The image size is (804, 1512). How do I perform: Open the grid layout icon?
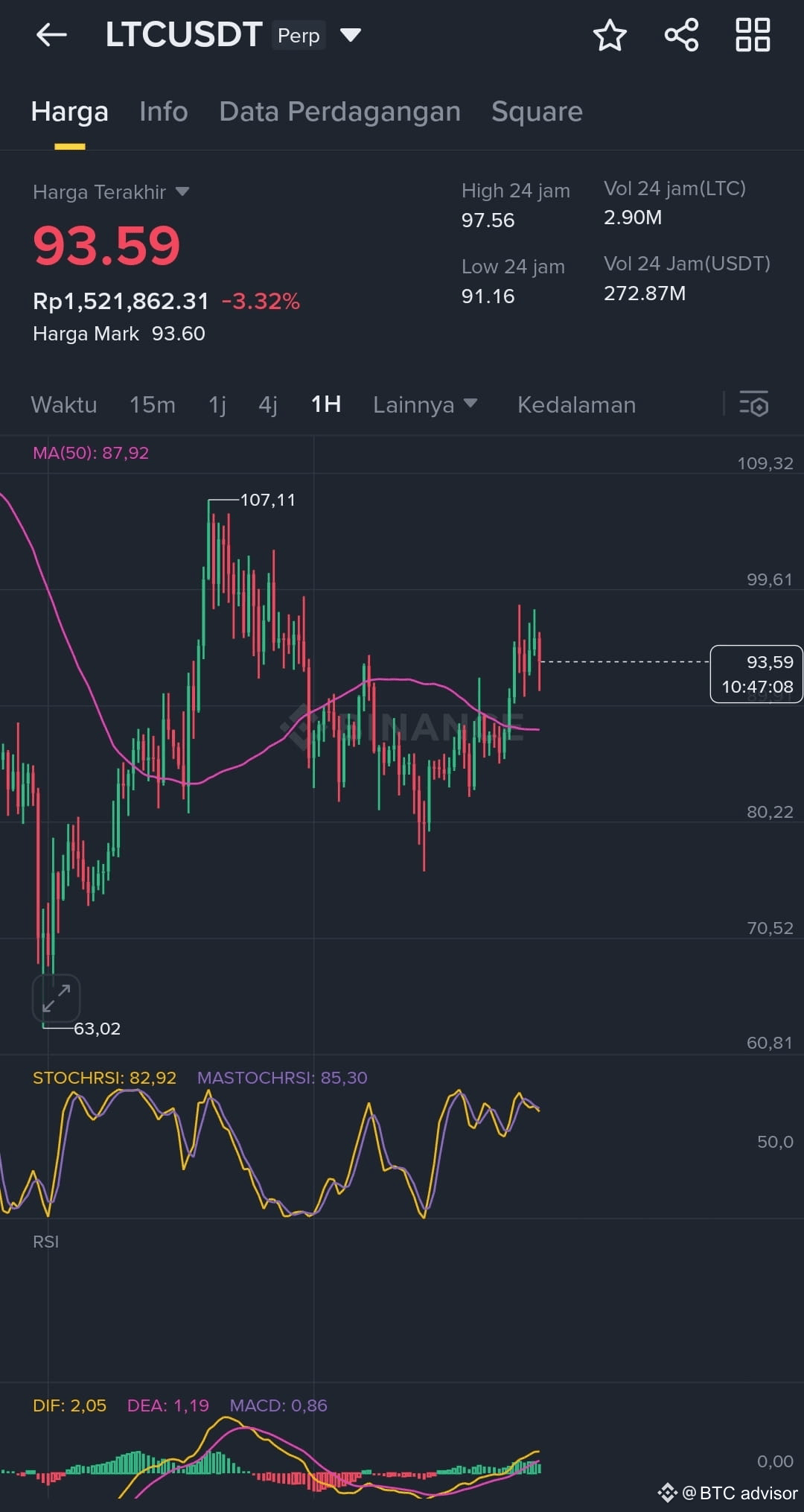point(753,35)
